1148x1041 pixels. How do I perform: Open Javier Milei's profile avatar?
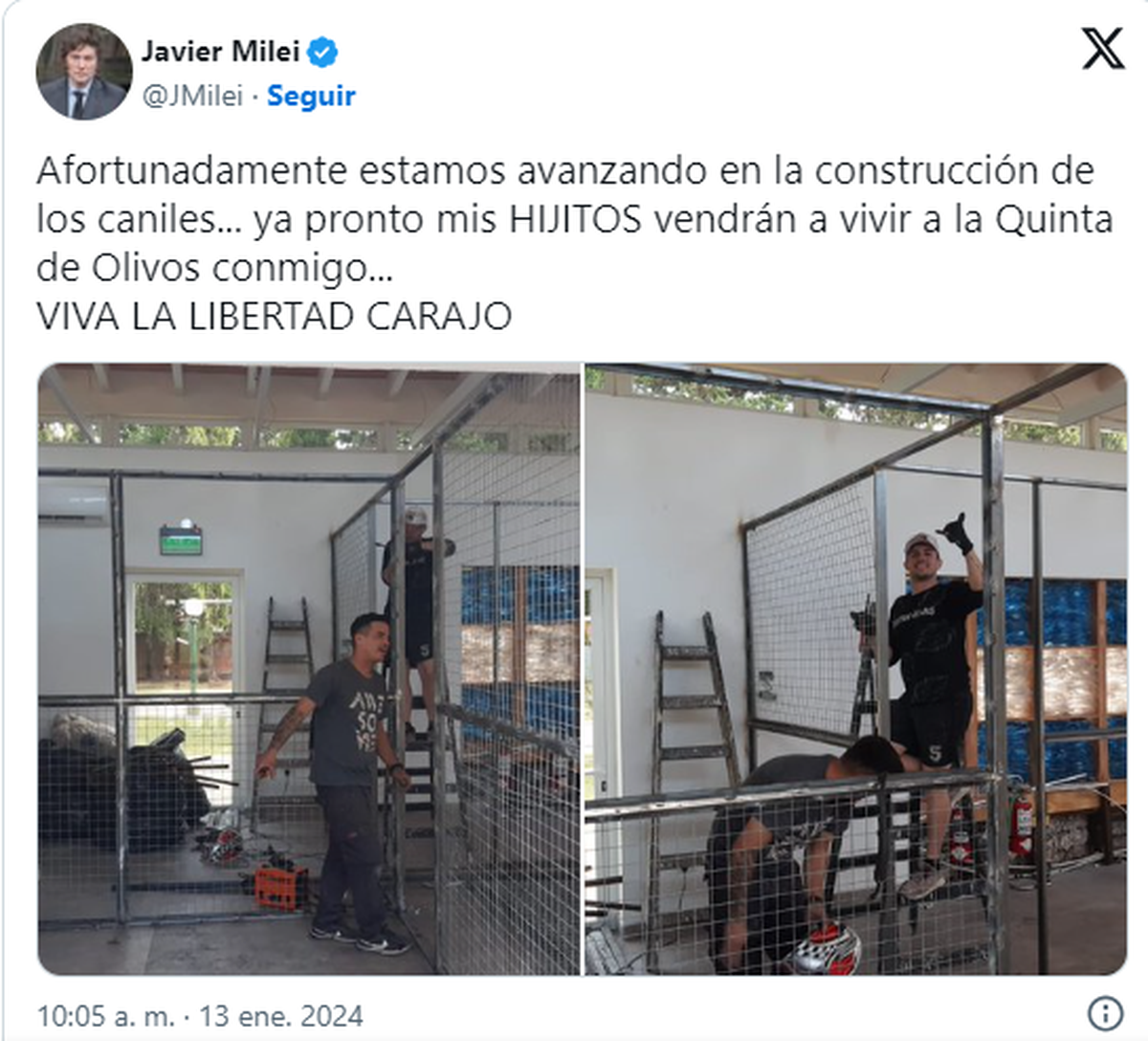[x=84, y=71]
